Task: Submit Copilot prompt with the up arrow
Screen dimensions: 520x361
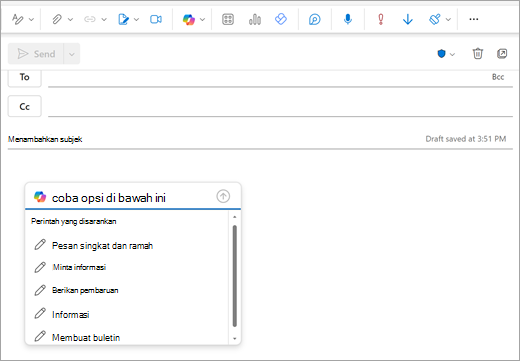Action: 223,196
